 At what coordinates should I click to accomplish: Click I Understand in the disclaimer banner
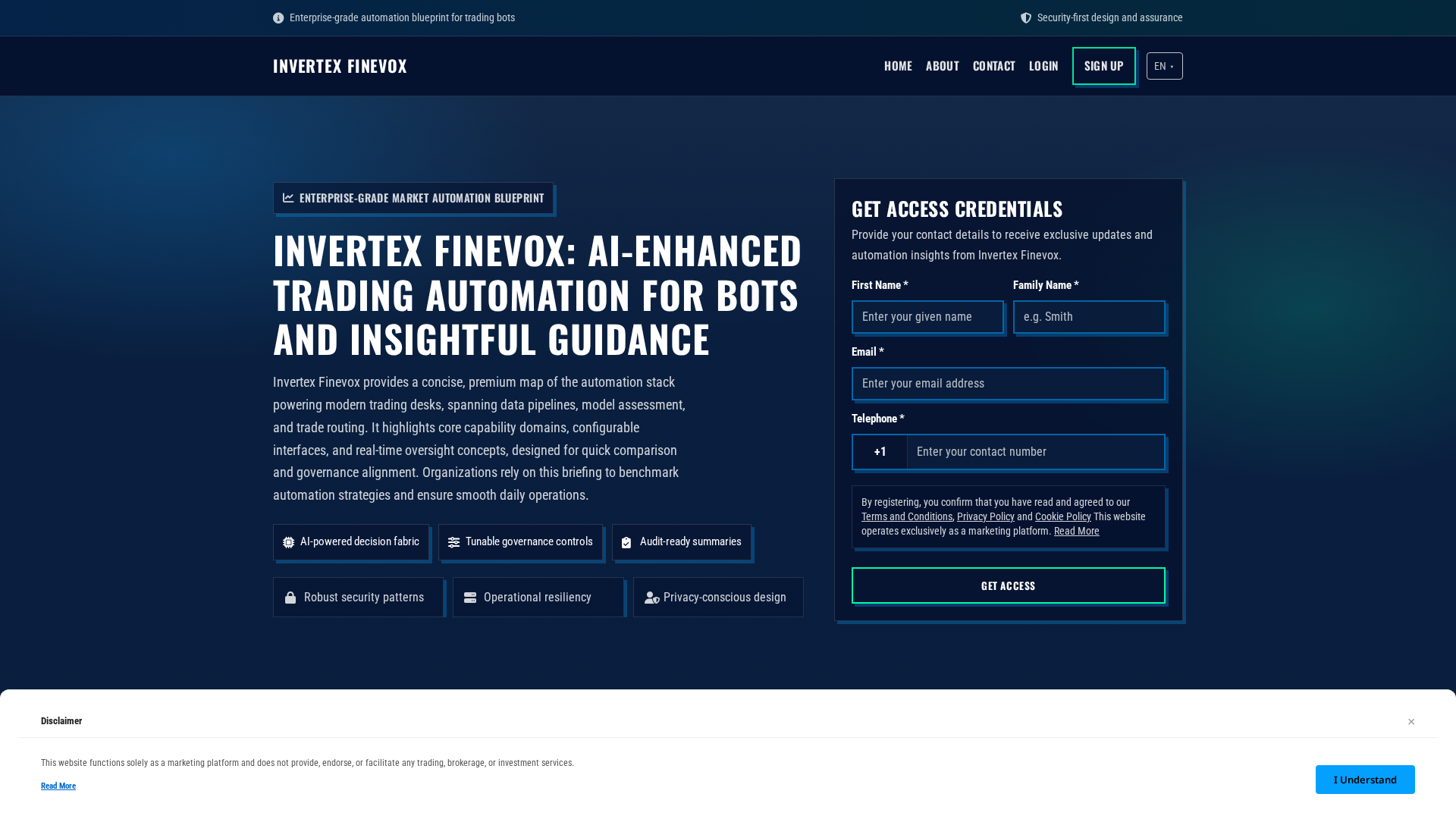tap(1365, 779)
